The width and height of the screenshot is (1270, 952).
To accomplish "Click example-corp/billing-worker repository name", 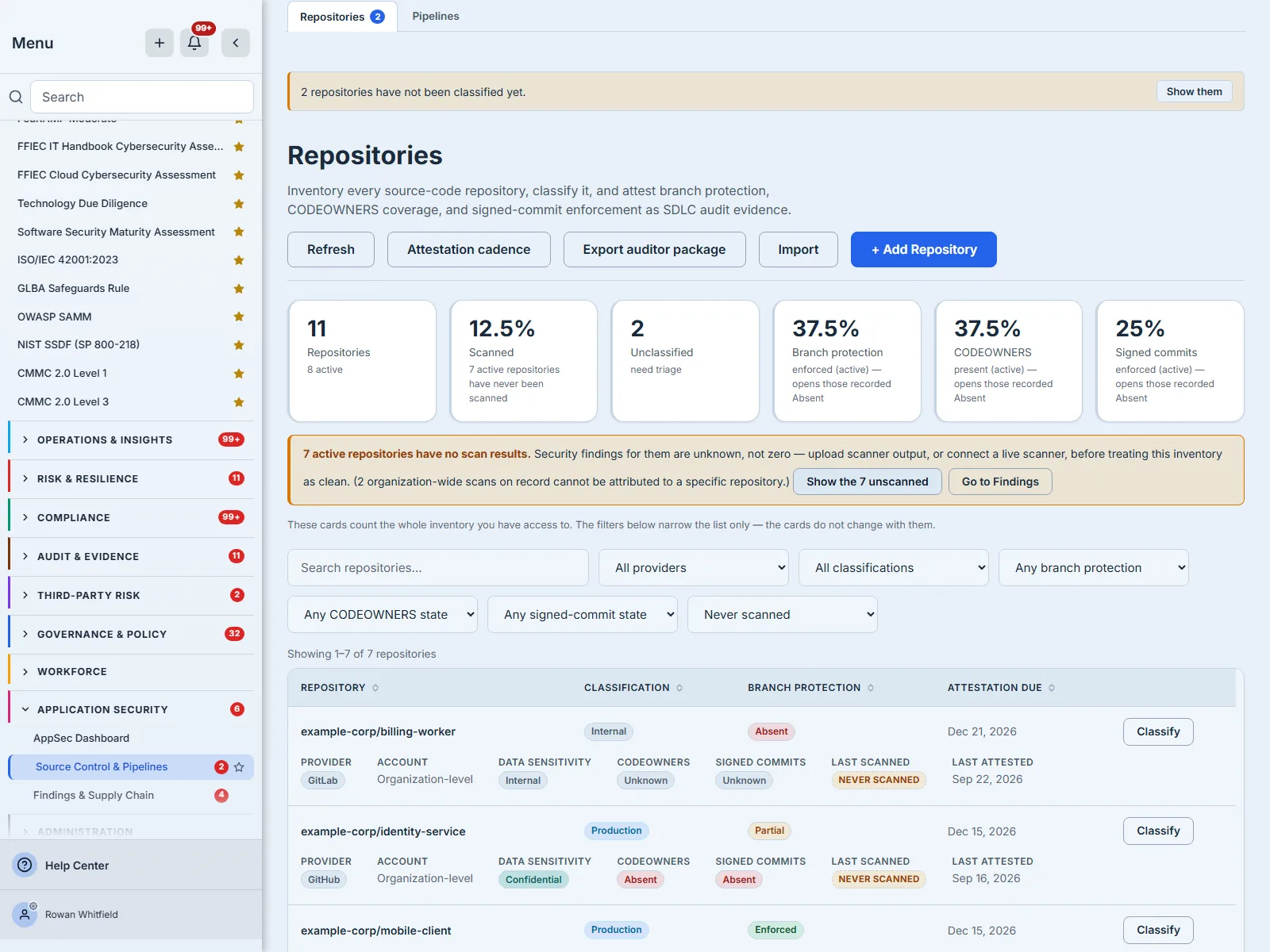I will coord(378,731).
